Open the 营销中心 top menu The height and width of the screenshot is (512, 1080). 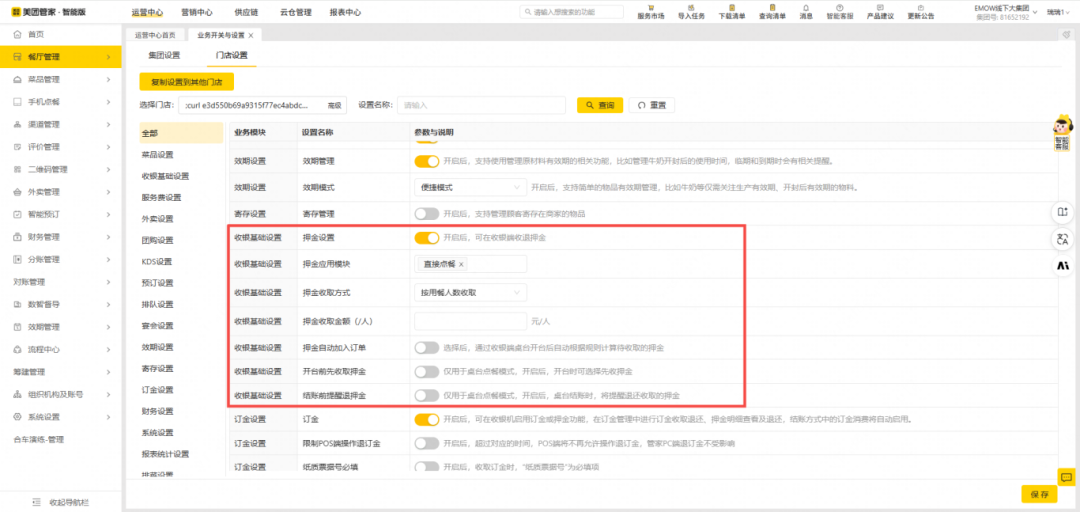(x=196, y=13)
